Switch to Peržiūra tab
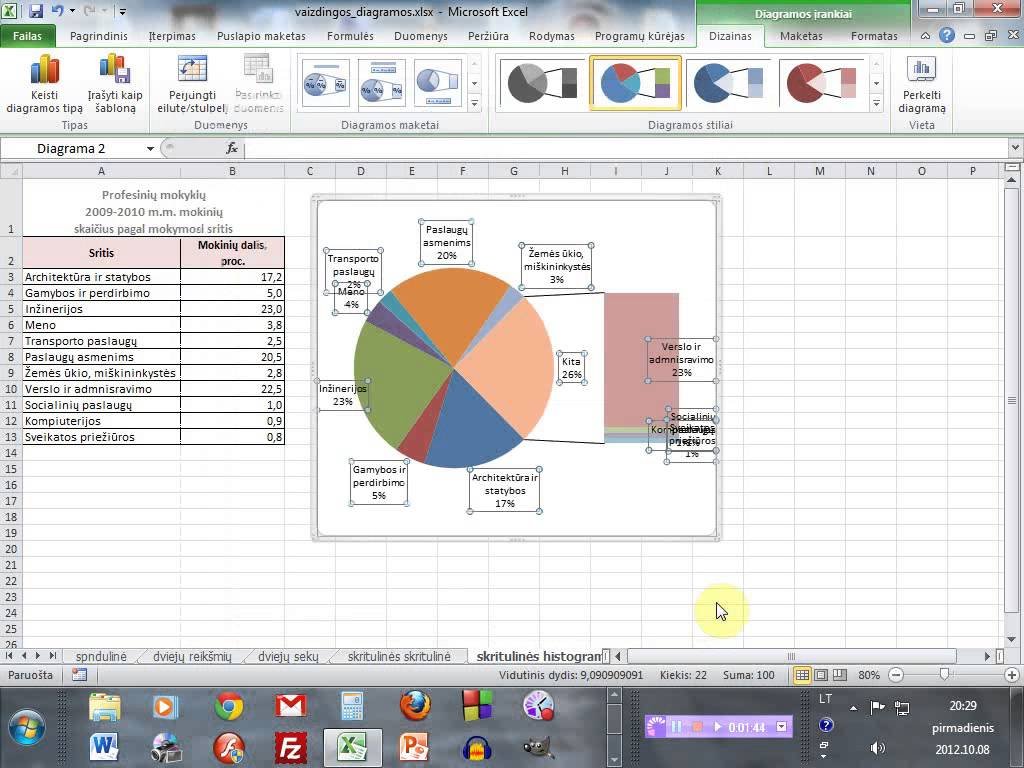The image size is (1024, 768). click(x=488, y=36)
